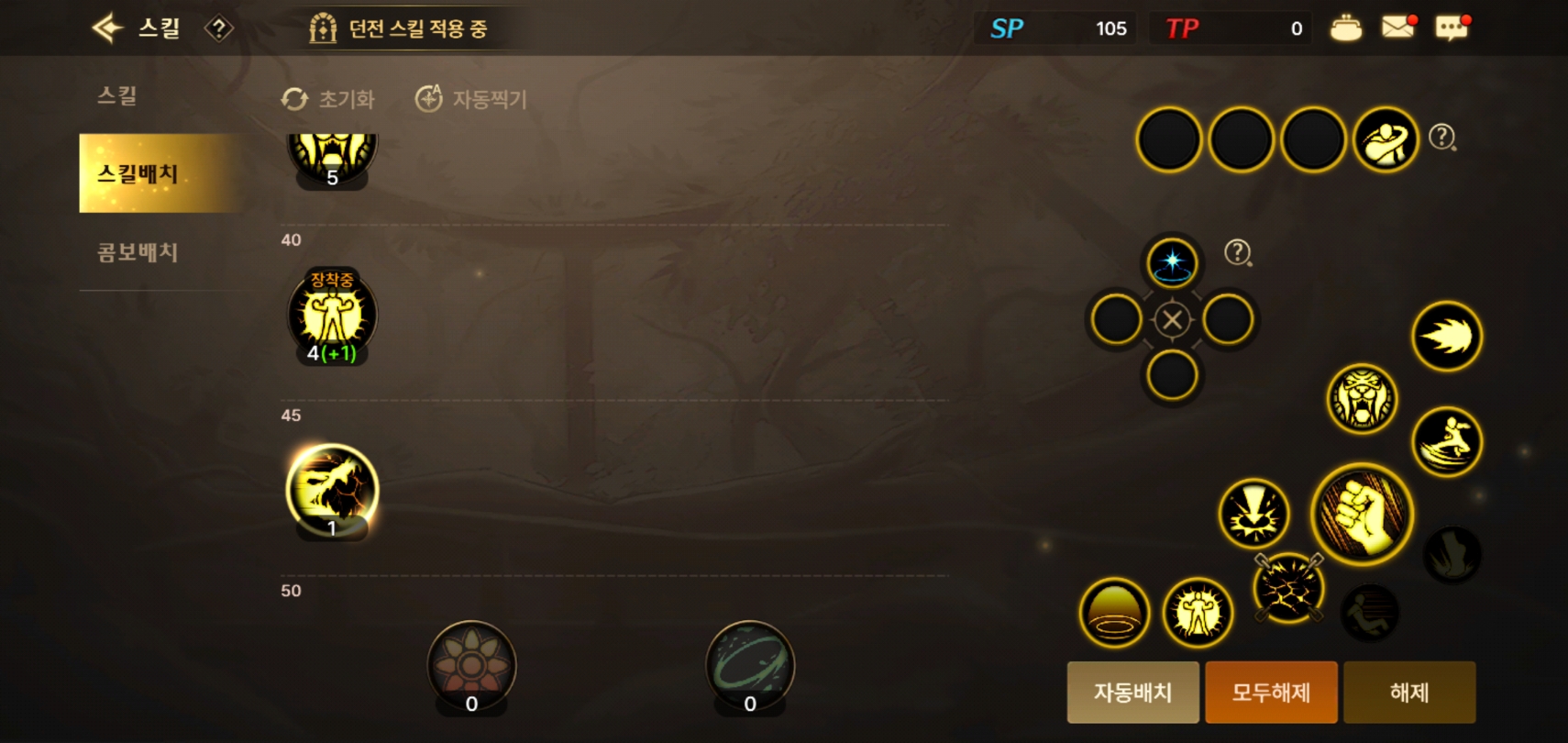Select the 스킬배치 tab

[x=160, y=173]
